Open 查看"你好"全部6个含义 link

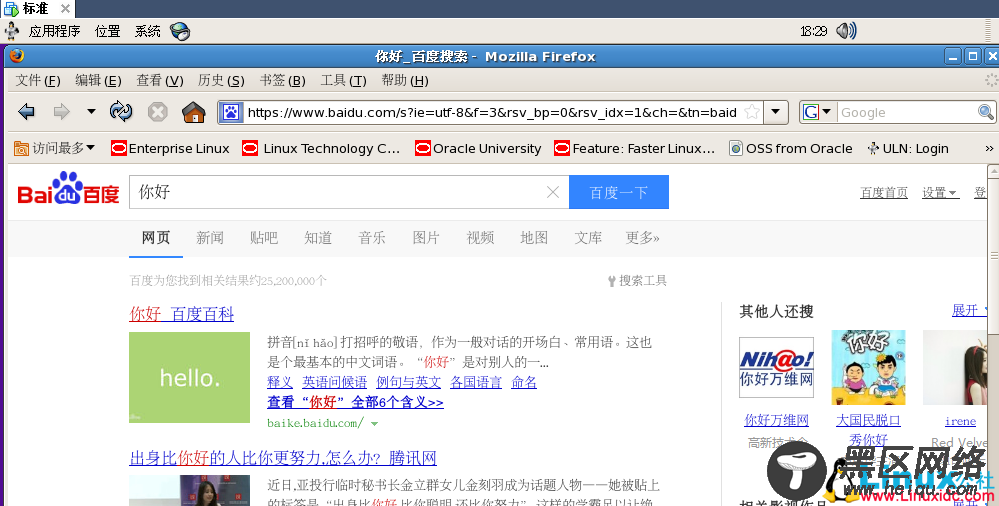click(x=356, y=402)
